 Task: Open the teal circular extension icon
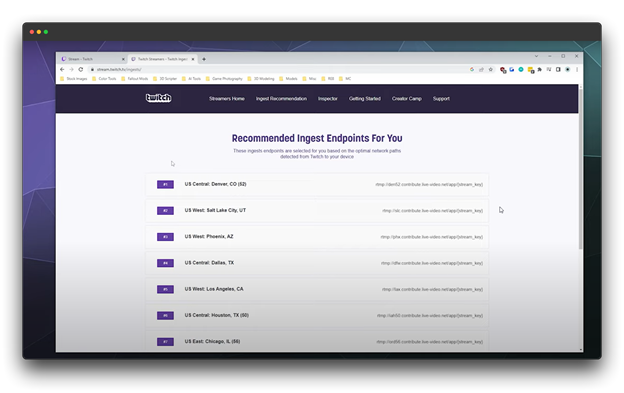pyautogui.click(x=521, y=69)
